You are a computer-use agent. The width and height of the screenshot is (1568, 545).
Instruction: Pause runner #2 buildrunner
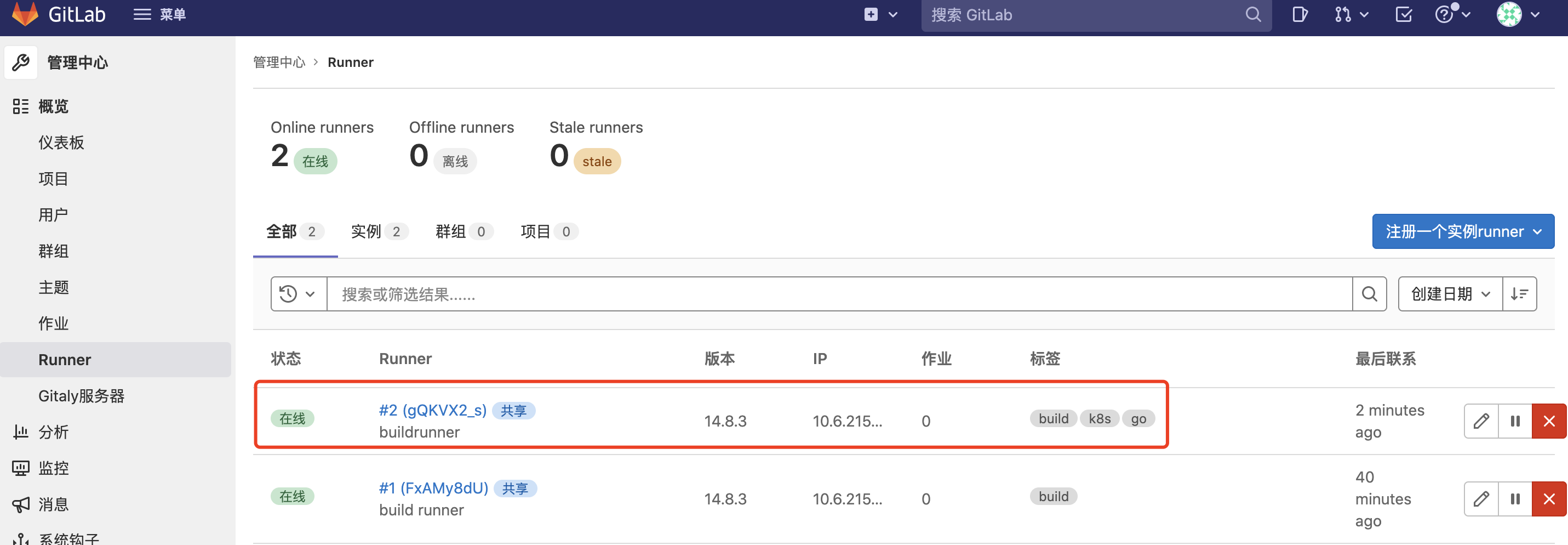(x=1515, y=421)
